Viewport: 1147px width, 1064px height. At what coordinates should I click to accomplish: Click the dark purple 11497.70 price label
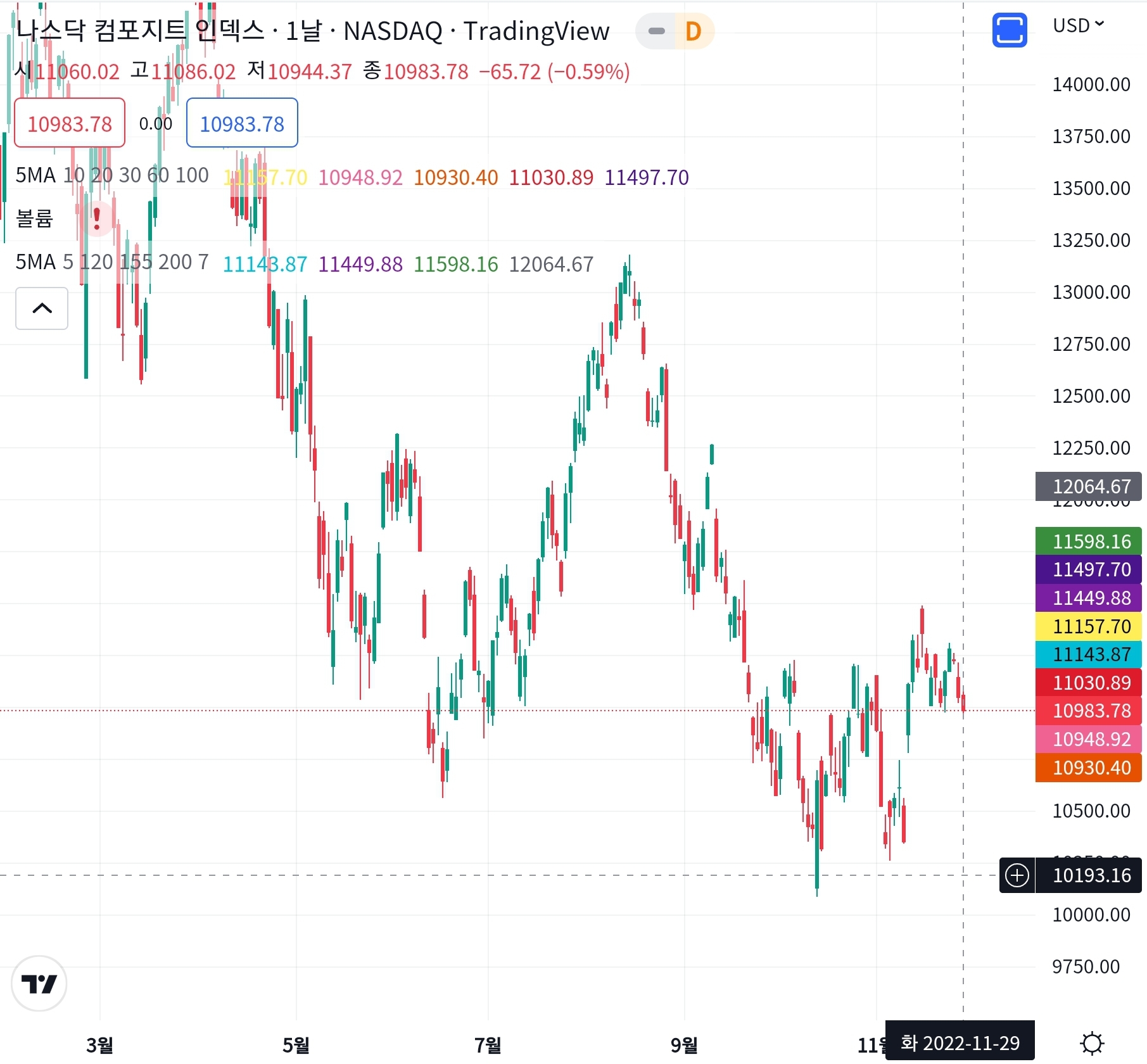coord(1088,569)
